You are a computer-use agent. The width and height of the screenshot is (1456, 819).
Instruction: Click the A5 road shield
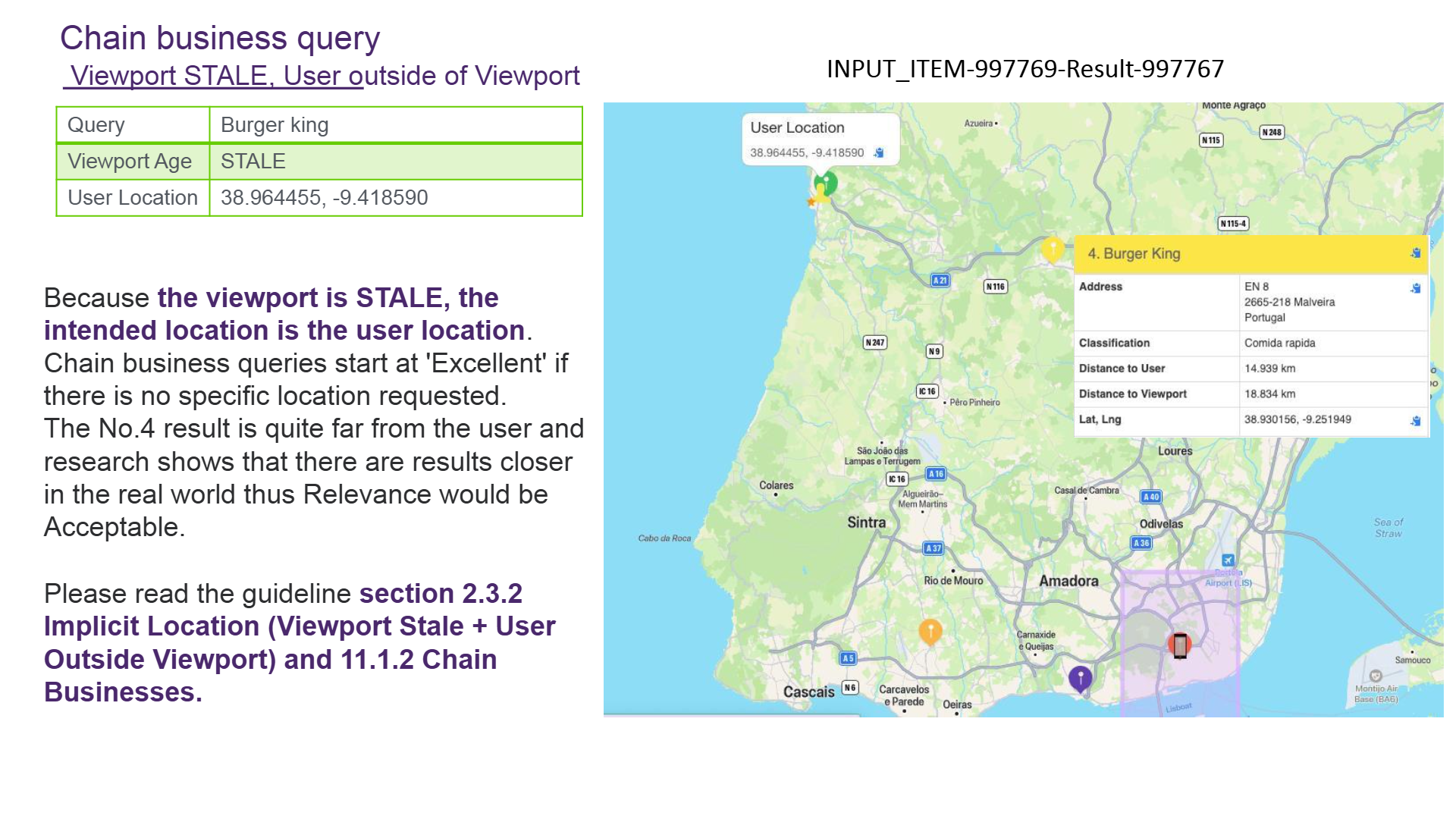pyautogui.click(x=848, y=658)
